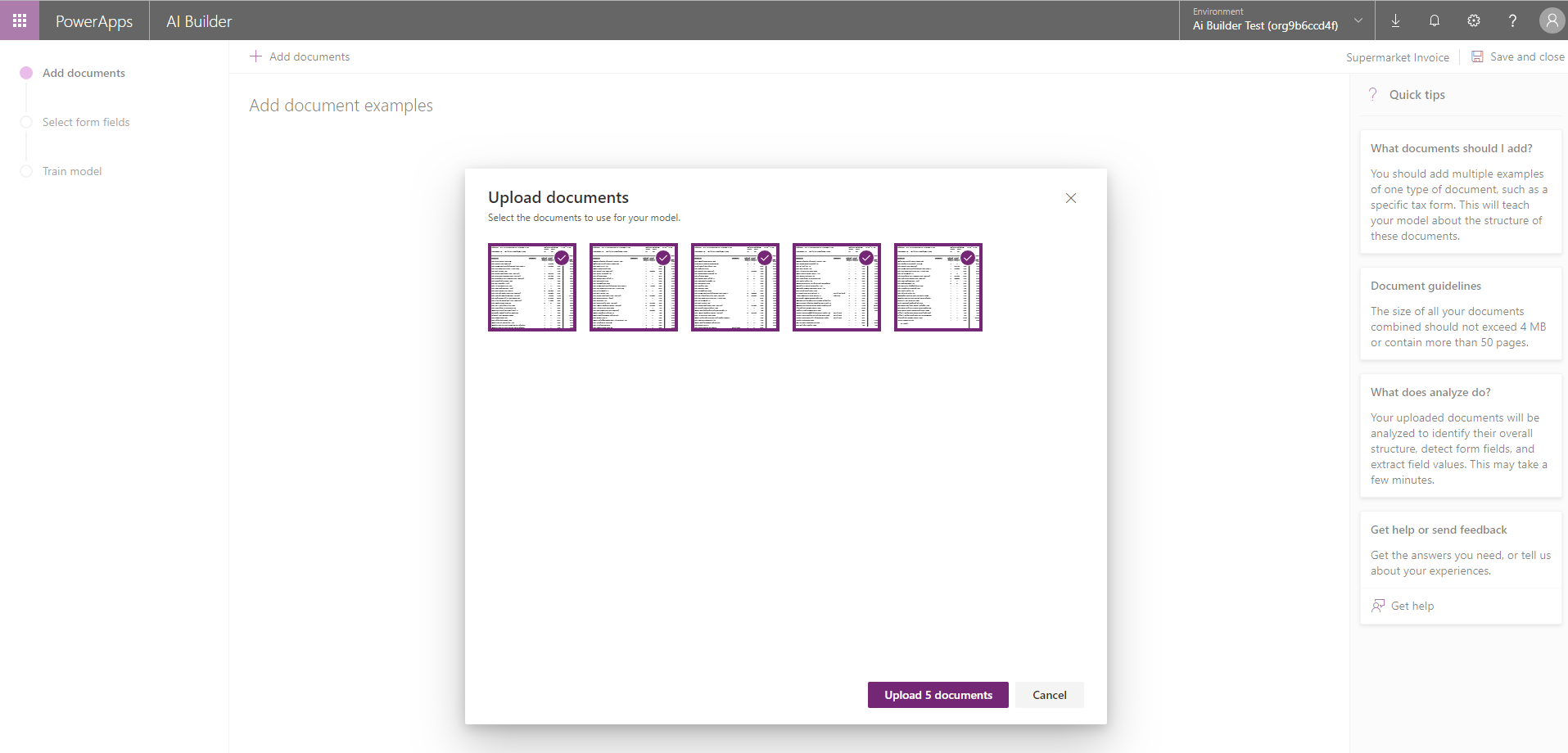Click the Quick tips question mark icon
The width and height of the screenshot is (1568, 753).
click(1373, 94)
